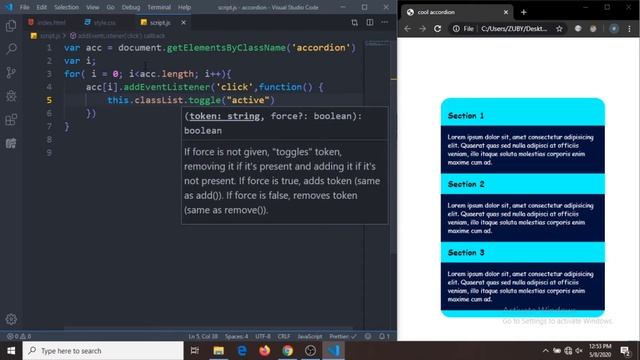Screen dimensions: 640x360
Task: Change language mode via JavaScript
Action: [x=310, y=336]
